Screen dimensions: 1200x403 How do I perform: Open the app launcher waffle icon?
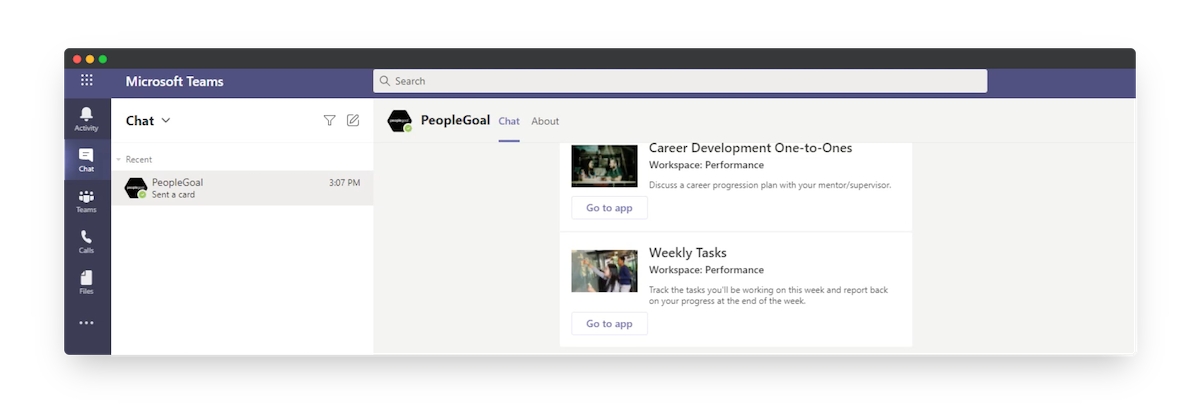[87, 81]
